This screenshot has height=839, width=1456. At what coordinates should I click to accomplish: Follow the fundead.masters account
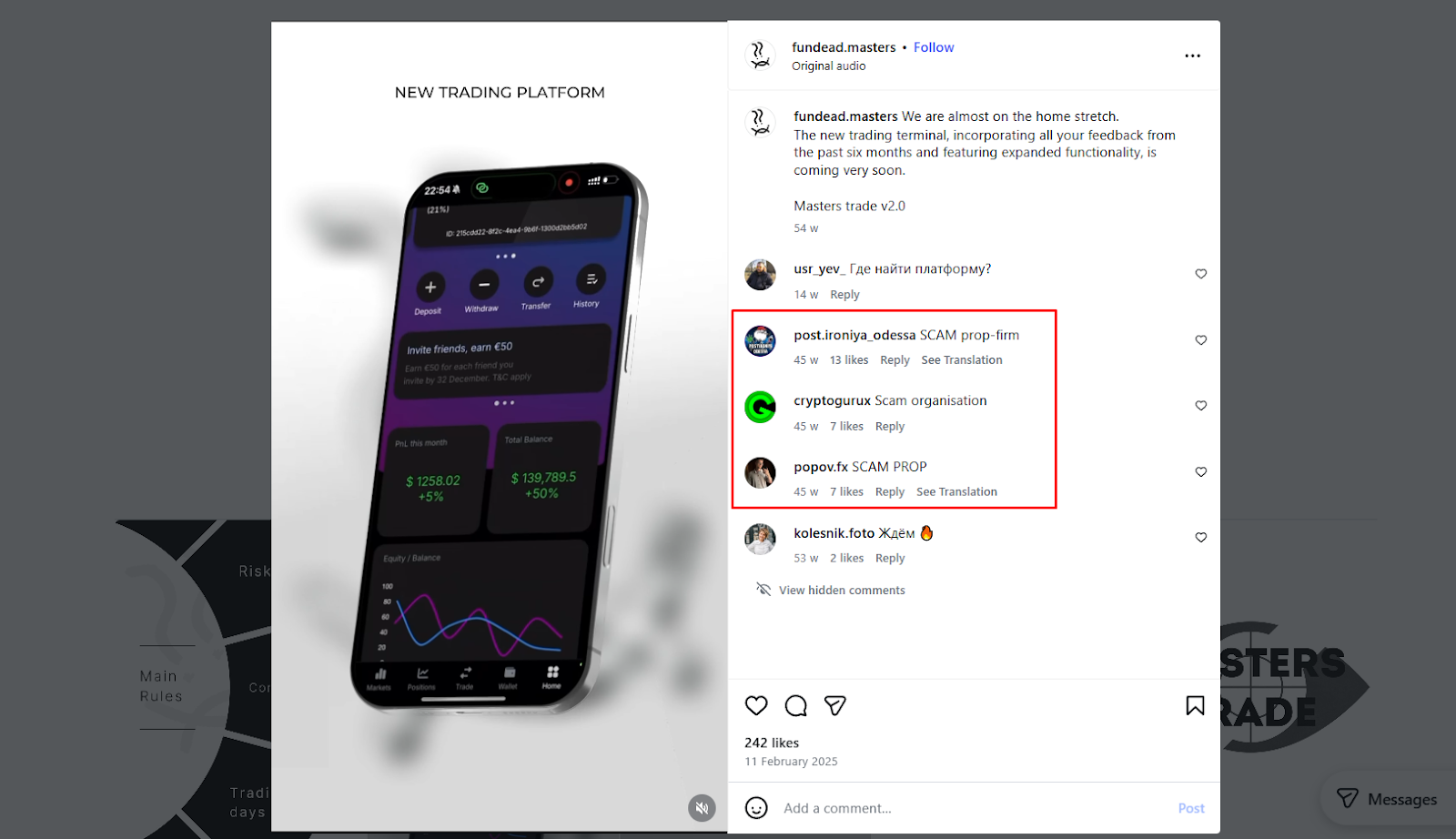point(934,47)
